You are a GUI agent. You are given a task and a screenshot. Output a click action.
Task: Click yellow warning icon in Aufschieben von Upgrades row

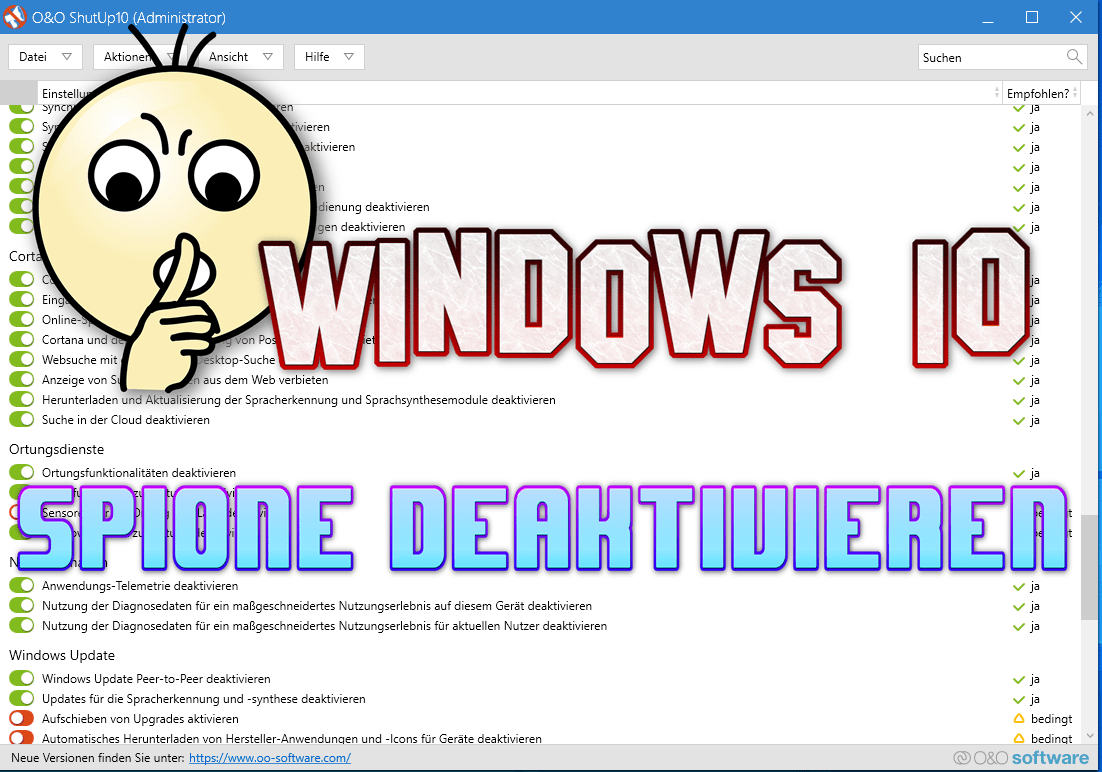click(1019, 719)
